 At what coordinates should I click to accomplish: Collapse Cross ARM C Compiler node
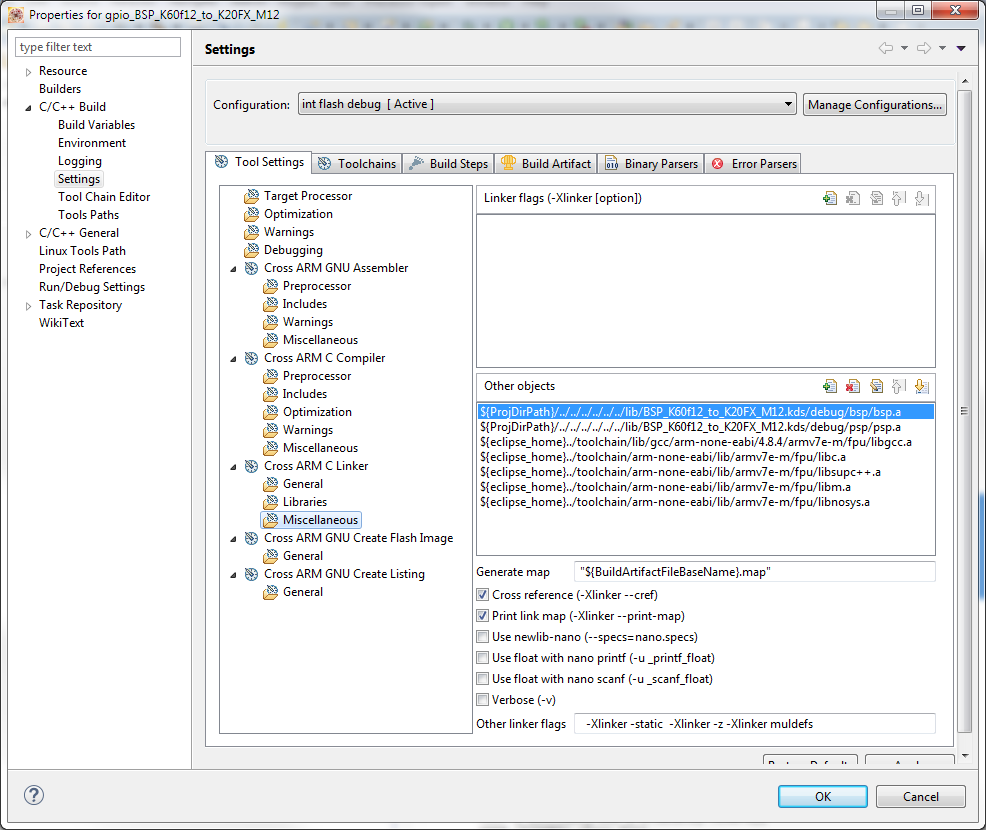233,358
